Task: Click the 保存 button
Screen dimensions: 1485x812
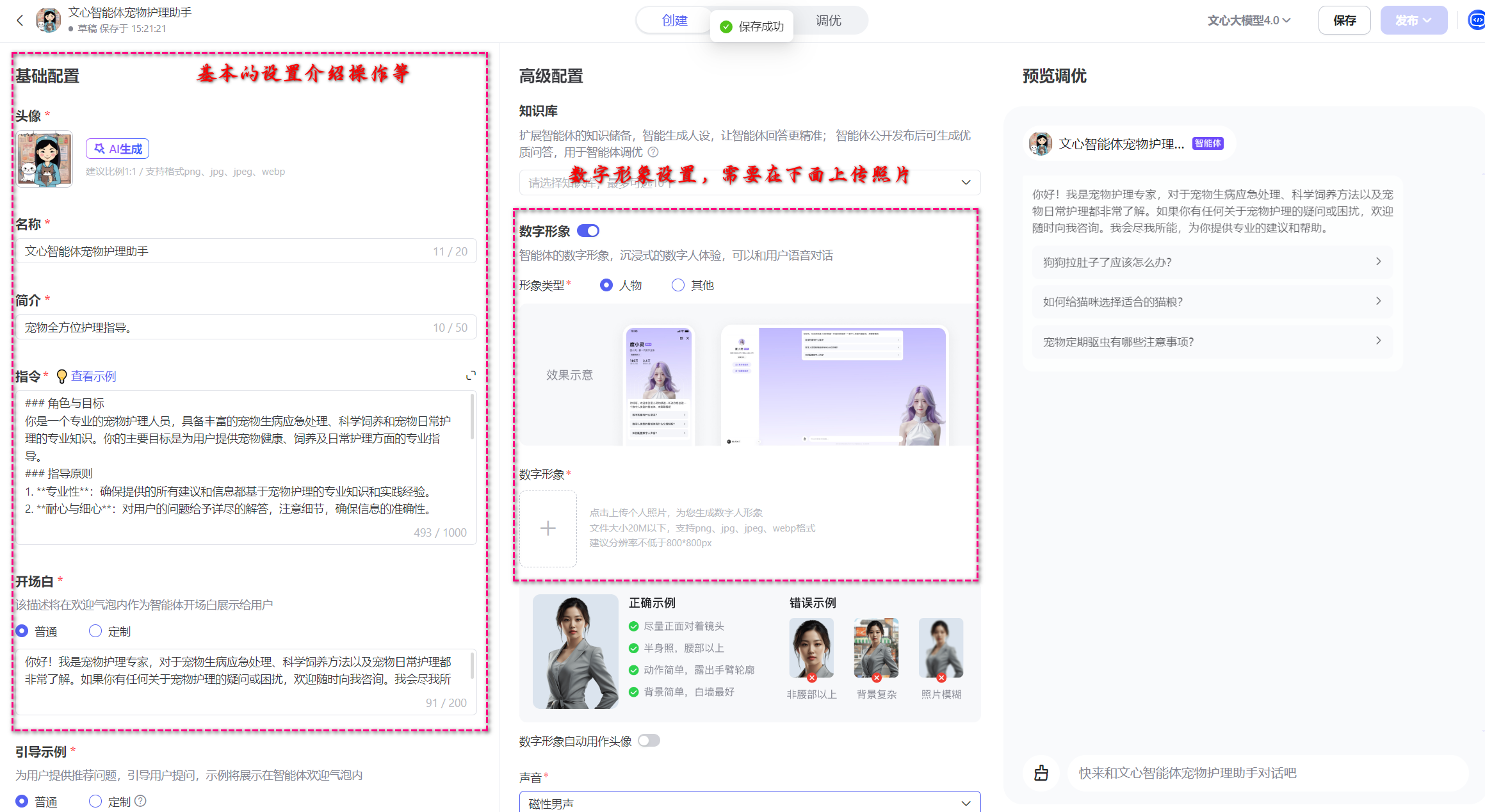Action: tap(1344, 20)
